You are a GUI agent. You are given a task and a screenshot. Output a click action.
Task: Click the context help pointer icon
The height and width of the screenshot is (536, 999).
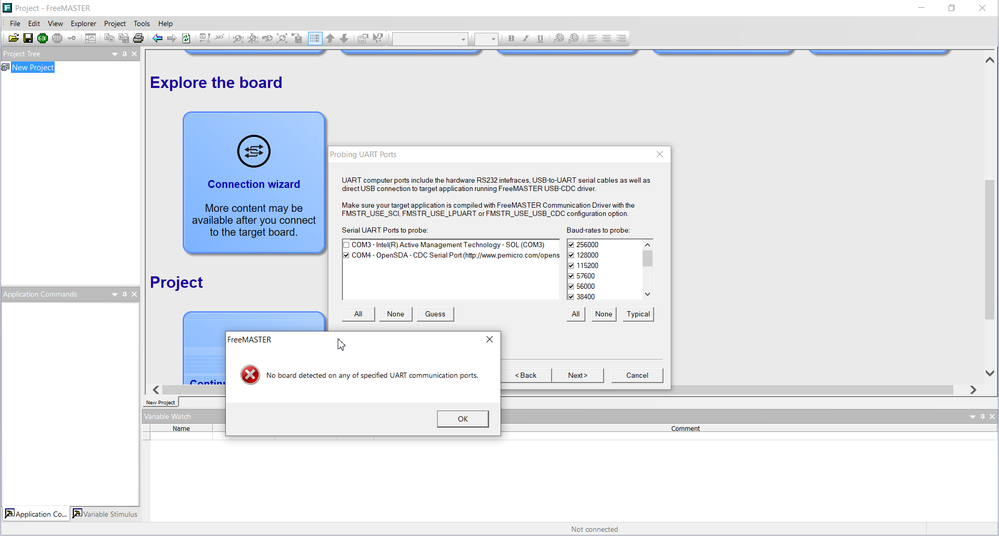tap(378, 38)
